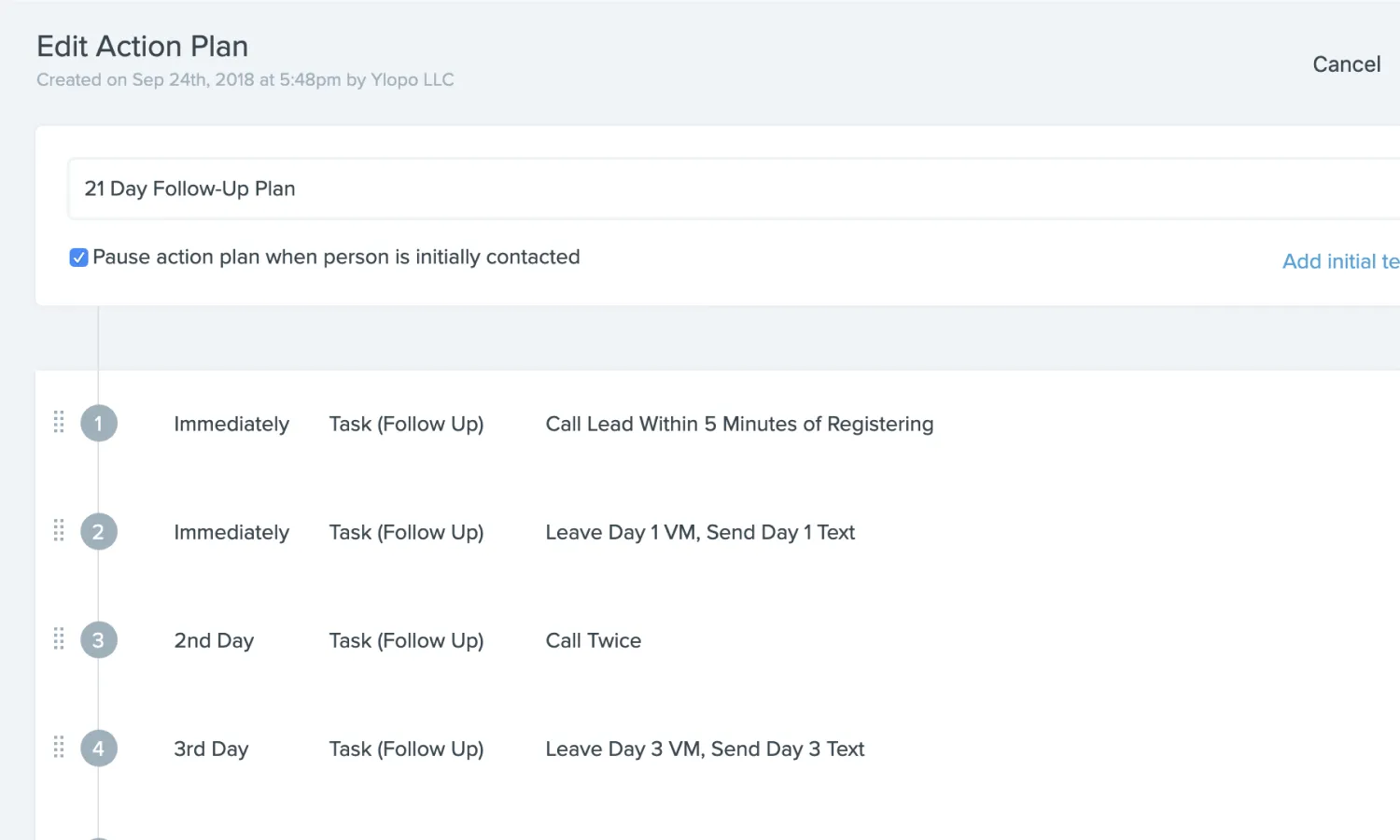Image resolution: width=1400 pixels, height=840 pixels.
Task: Click the Edit Action Plan heading
Action: coord(142,46)
